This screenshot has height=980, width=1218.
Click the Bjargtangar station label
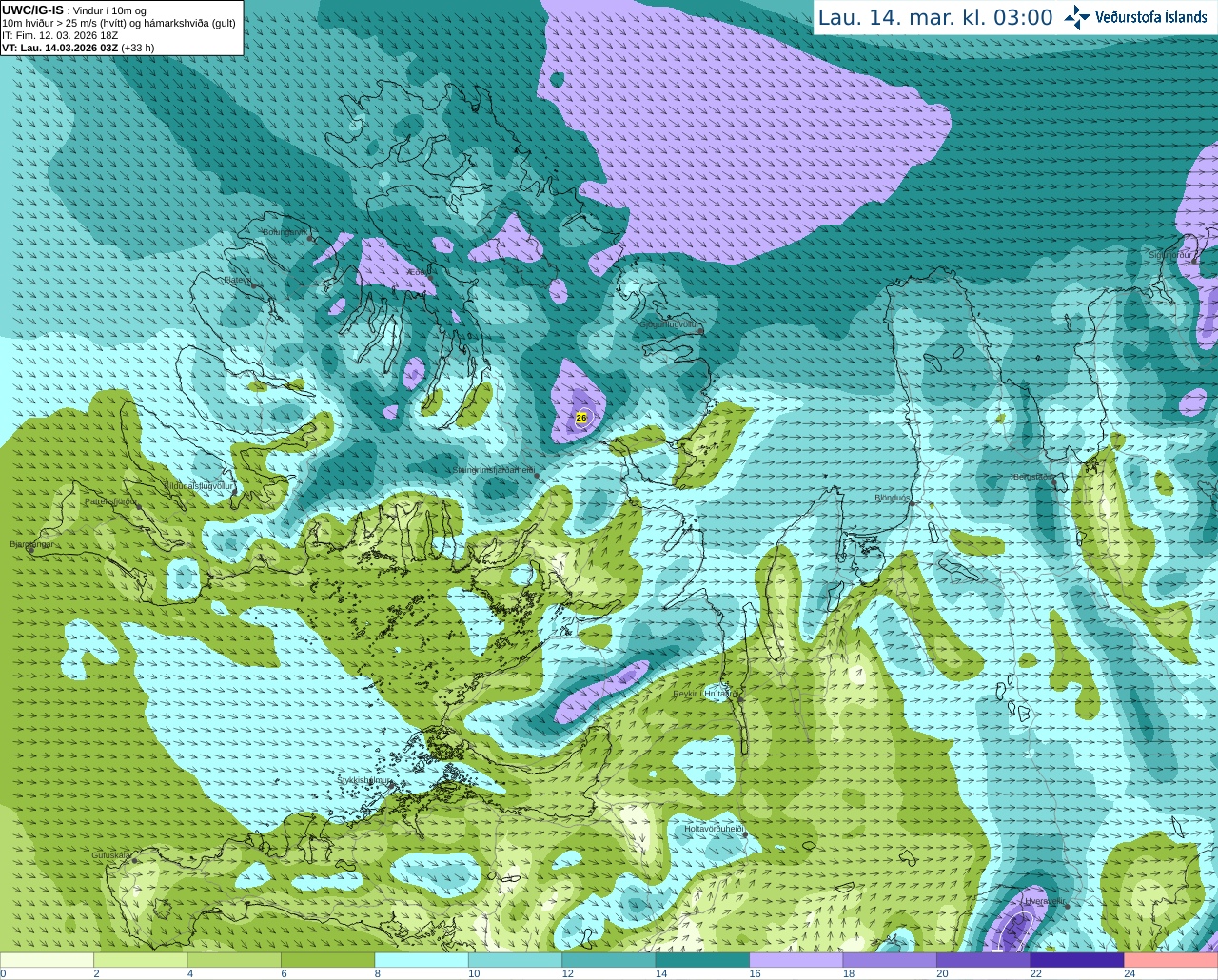(x=31, y=544)
